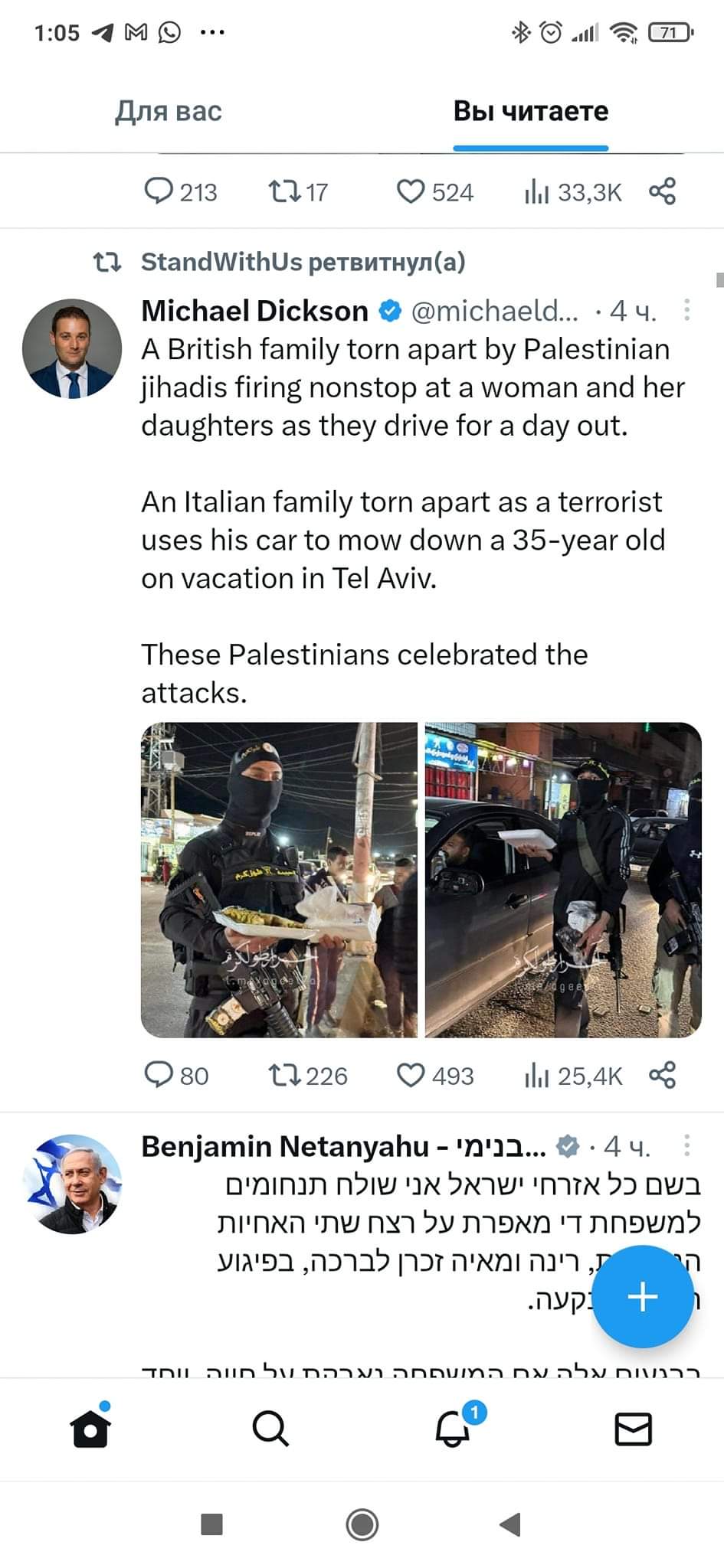The image size is (724, 1568).
Task: Open the left photo in the tweet
Action: pos(279,880)
